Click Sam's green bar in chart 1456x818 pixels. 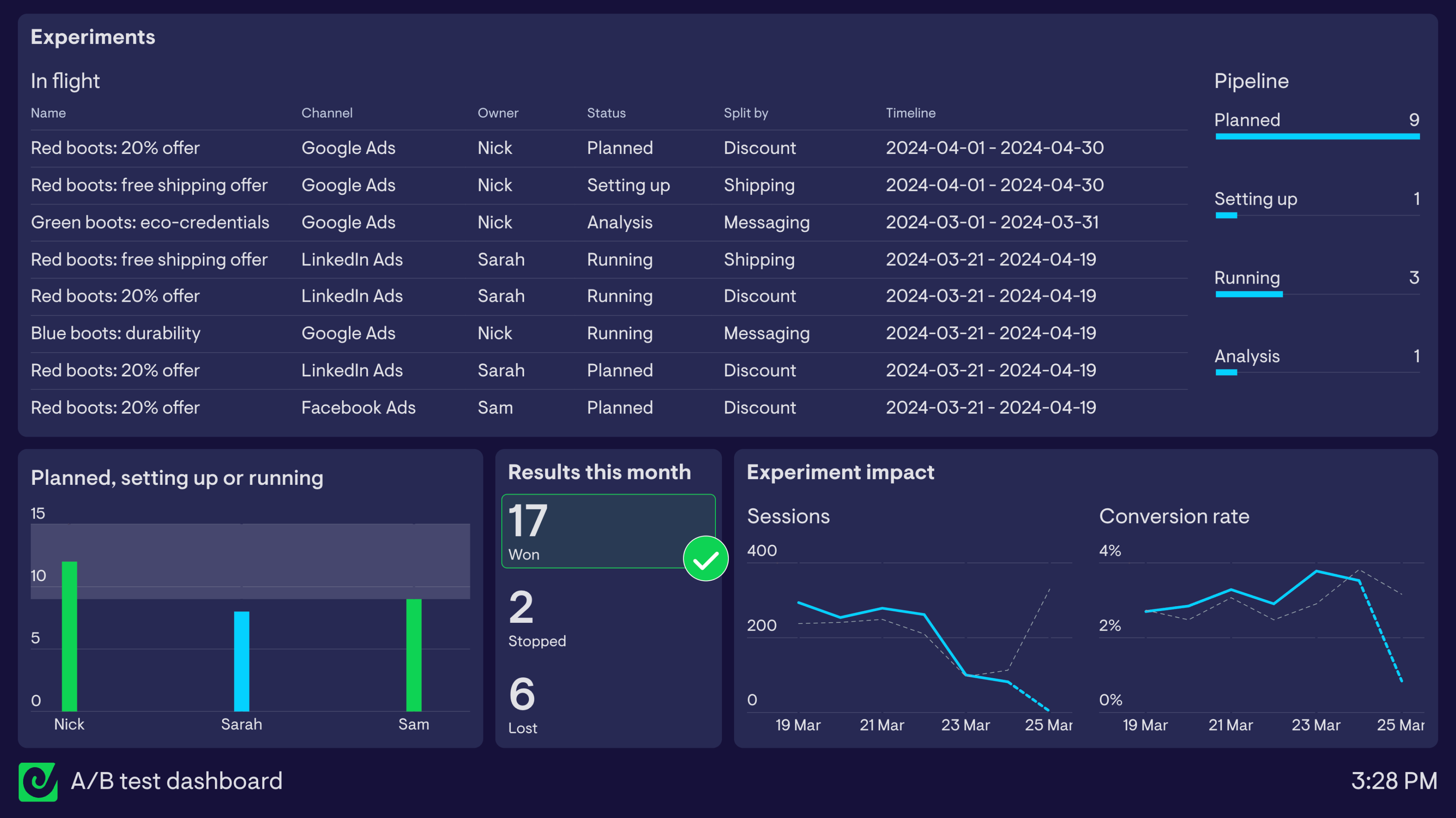(x=414, y=655)
